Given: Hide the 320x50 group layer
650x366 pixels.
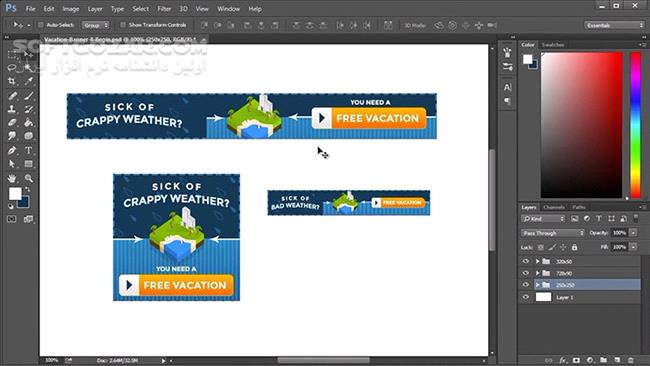Looking at the screenshot, I should click(526, 261).
